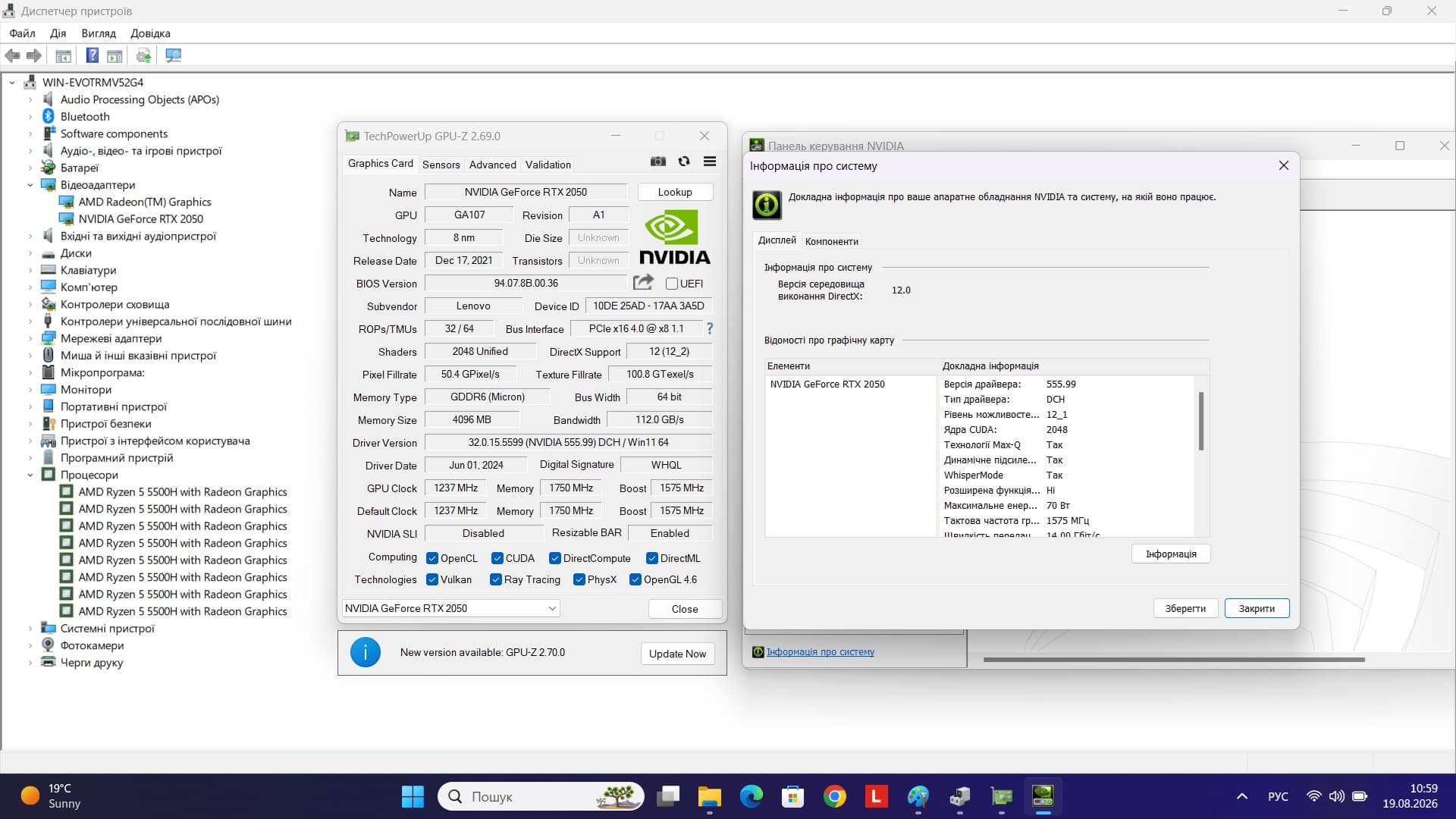Open the Дія menu
This screenshot has width=1456, height=819.
click(58, 33)
